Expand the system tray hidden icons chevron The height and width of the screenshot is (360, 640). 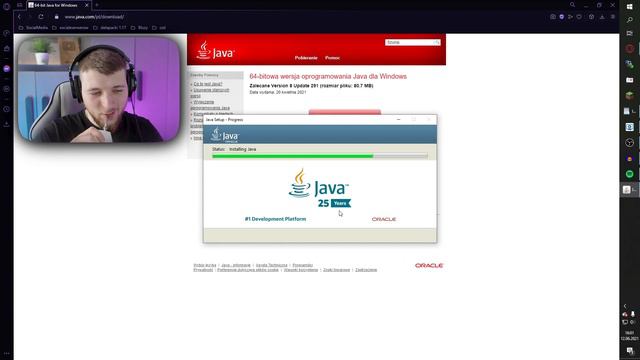625,306
